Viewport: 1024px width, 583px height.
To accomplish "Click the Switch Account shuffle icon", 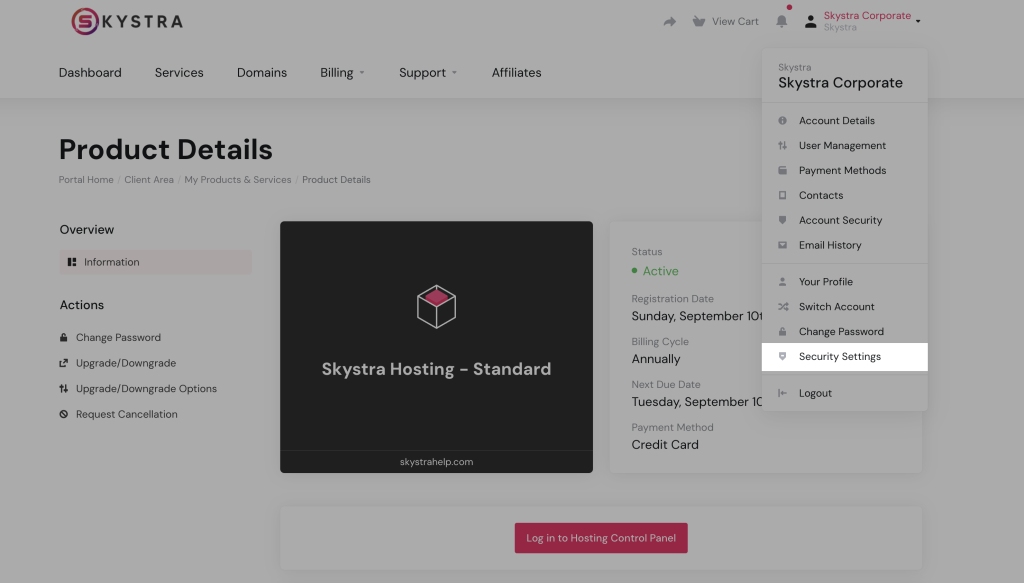I will point(782,307).
